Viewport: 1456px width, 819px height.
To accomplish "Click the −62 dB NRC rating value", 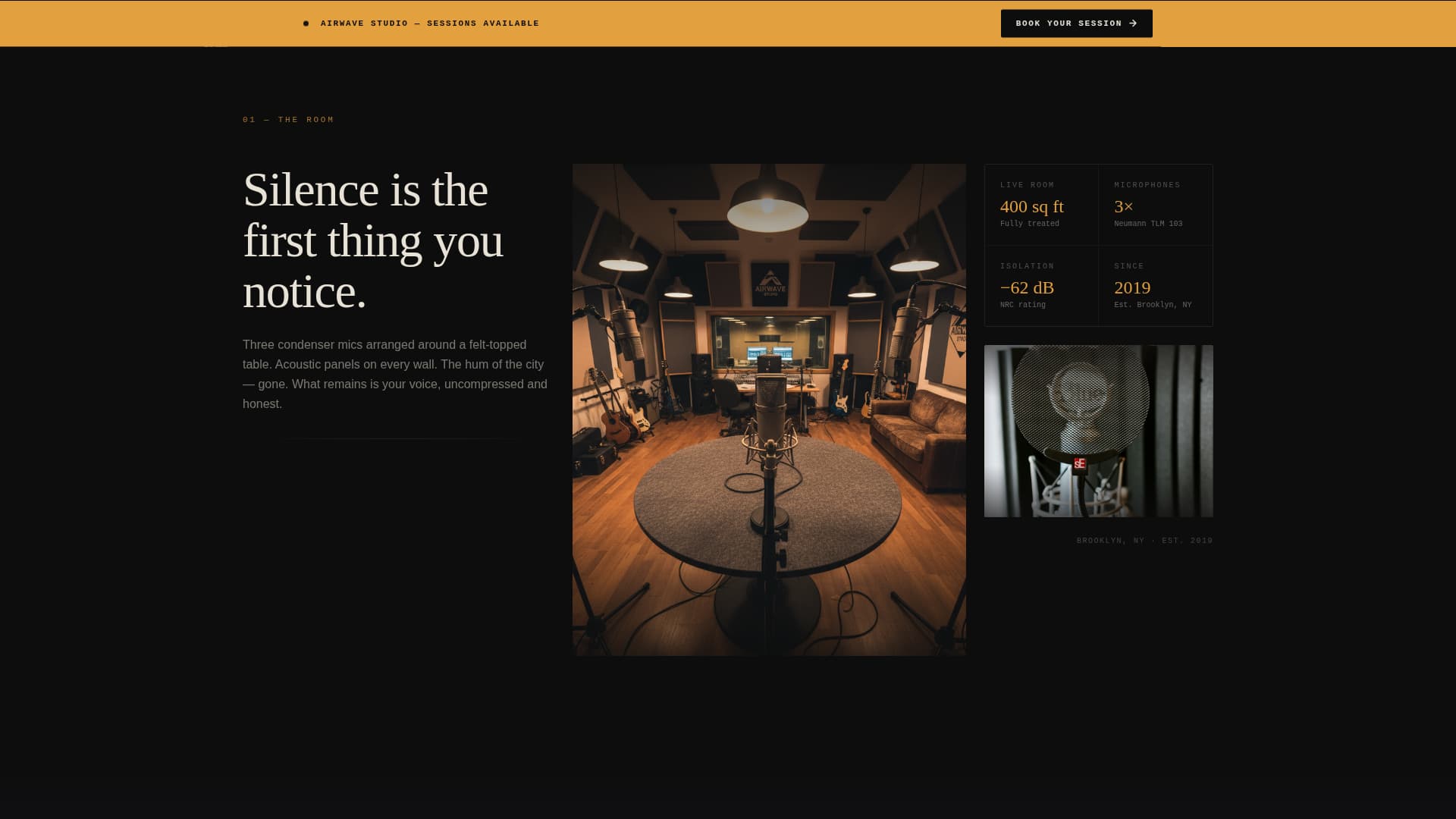I will 1027,287.
